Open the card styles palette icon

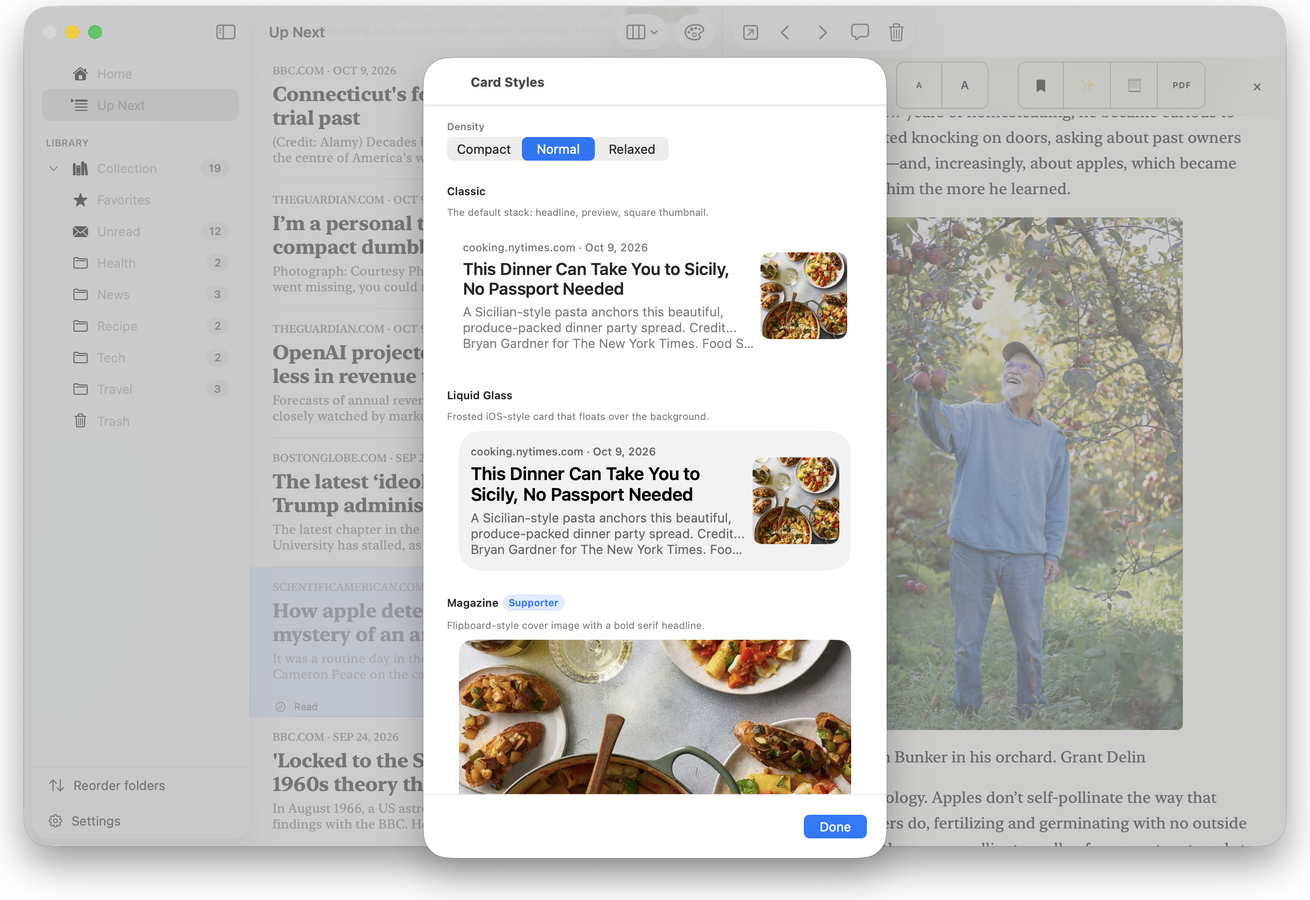[x=694, y=32]
